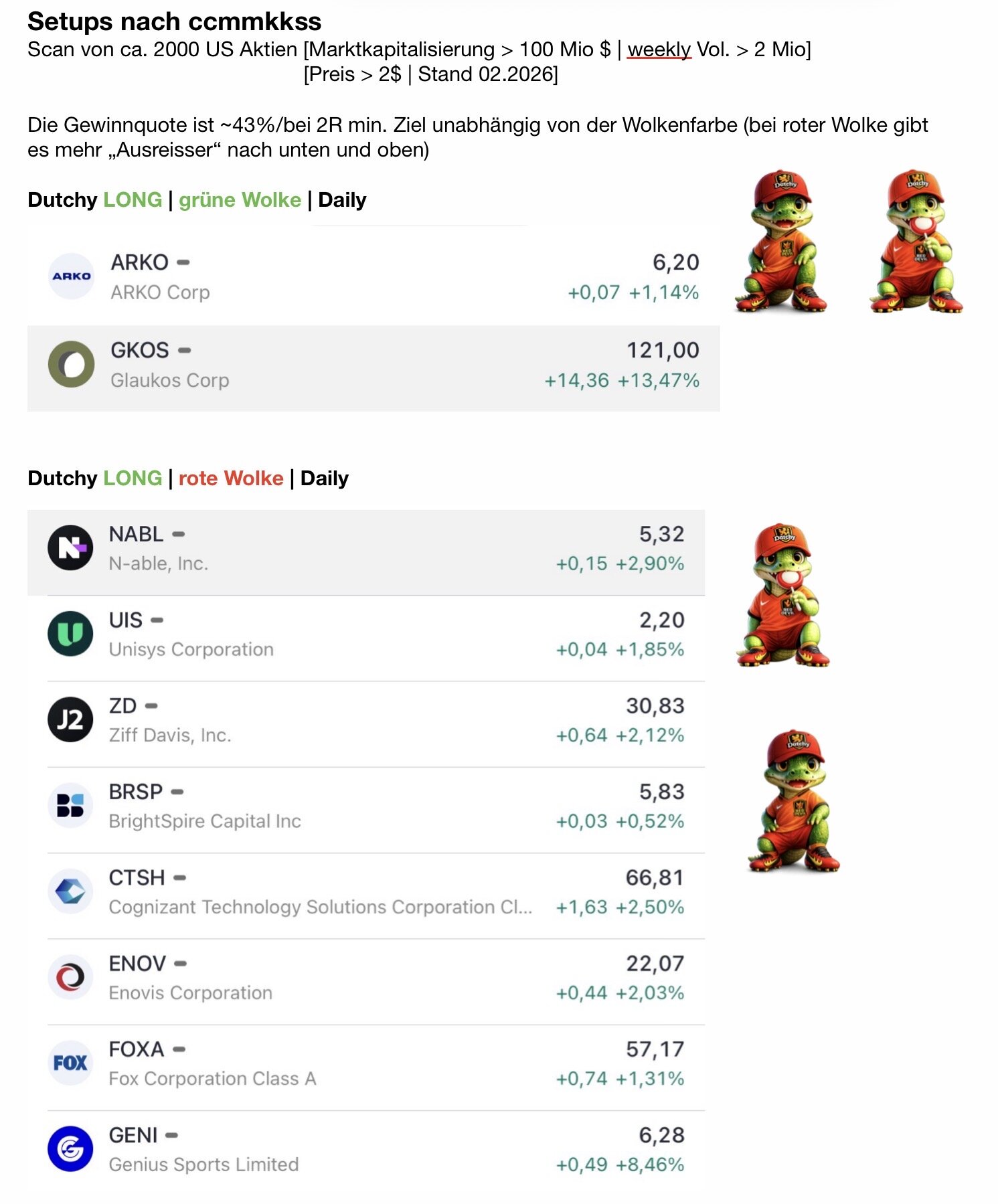Click the FOX logo icon
Viewport: 998px width, 1204px height.
[x=70, y=1063]
